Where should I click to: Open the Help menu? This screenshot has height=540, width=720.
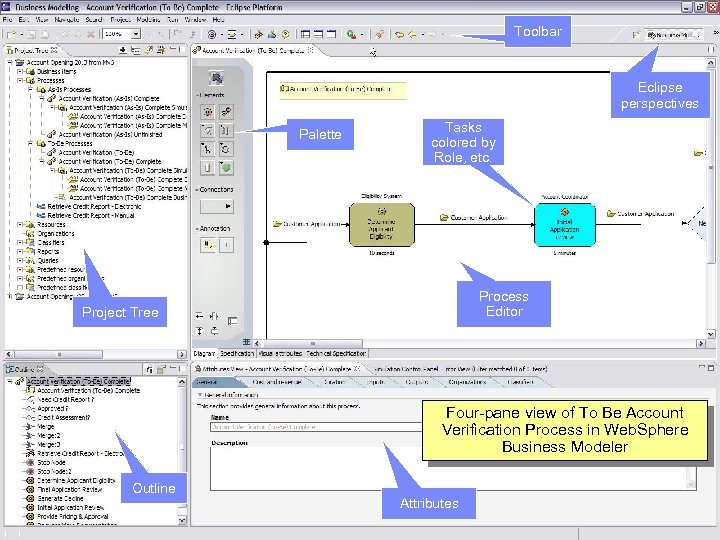click(219, 20)
